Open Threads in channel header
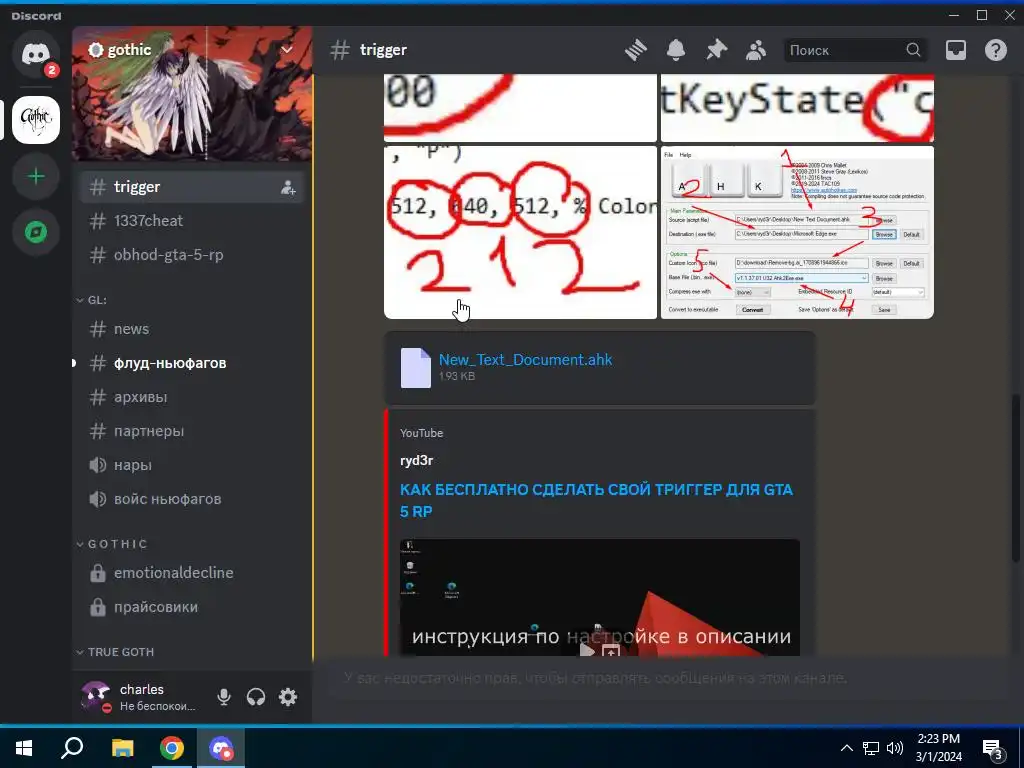1024x768 pixels. [x=635, y=50]
